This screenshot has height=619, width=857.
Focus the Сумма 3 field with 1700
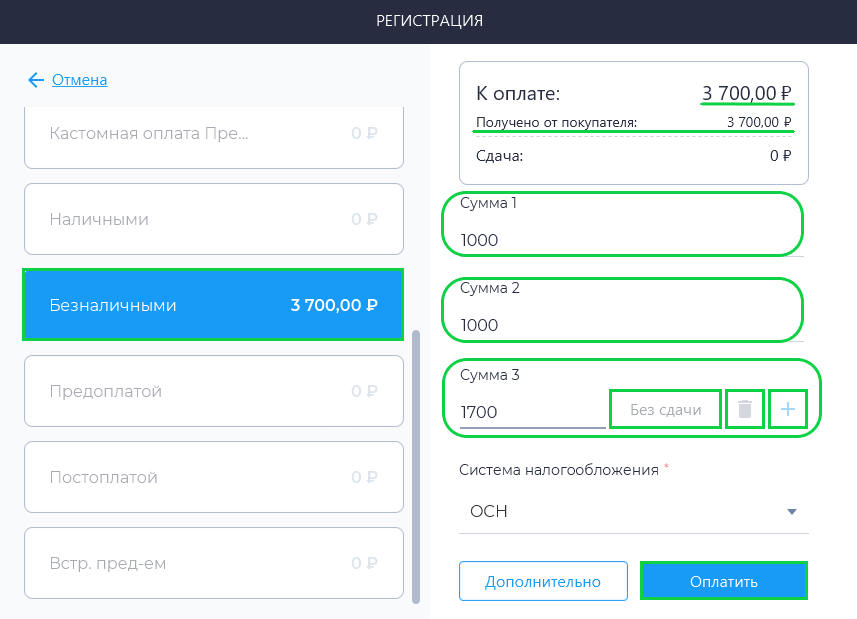point(532,412)
